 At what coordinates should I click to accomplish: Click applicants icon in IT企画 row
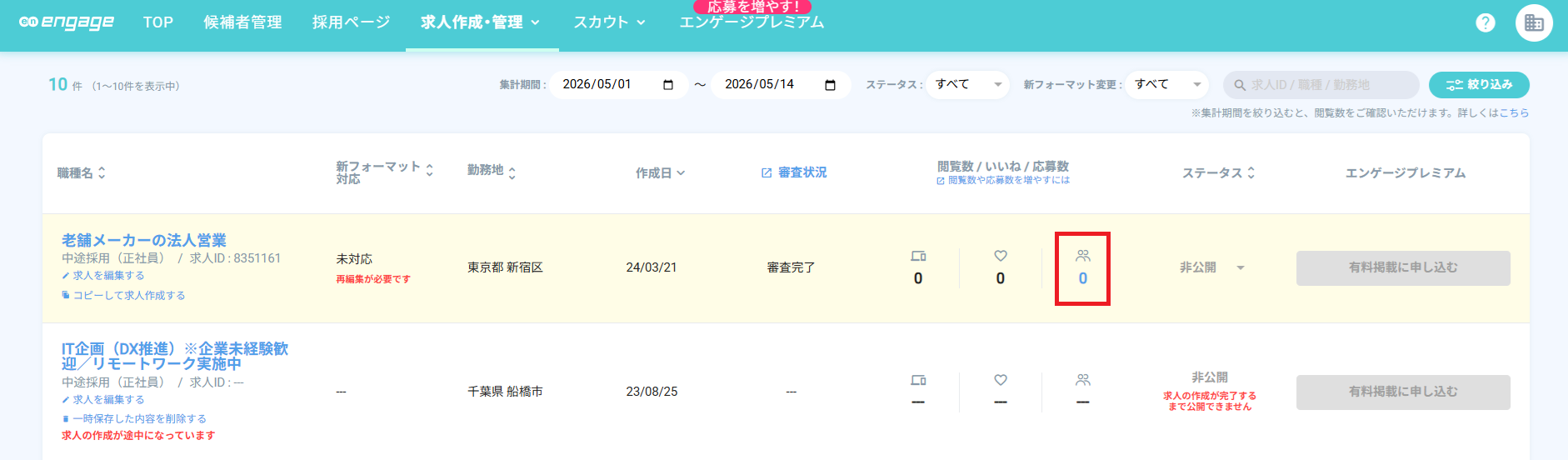click(1082, 380)
